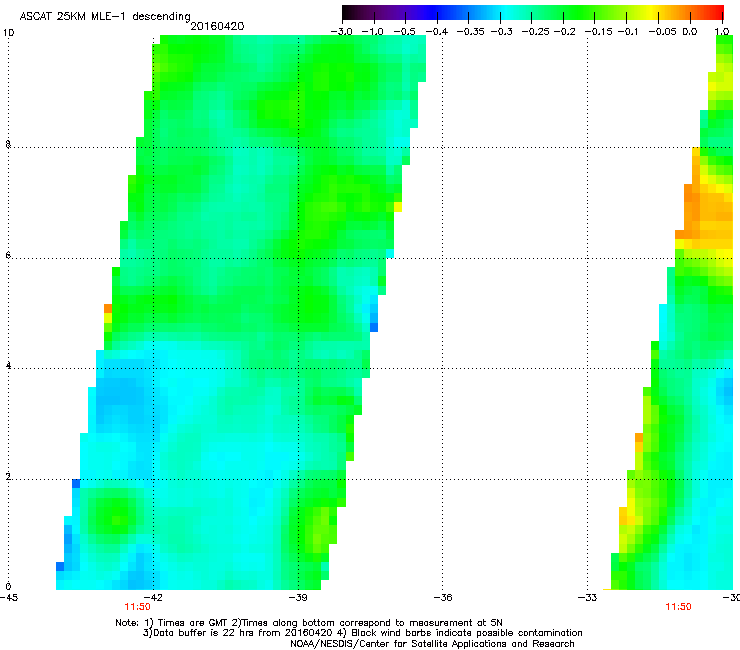Click the yellow cell on the left swath's eastern edge
Viewport: 740px width, 650px height.
click(398, 207)
